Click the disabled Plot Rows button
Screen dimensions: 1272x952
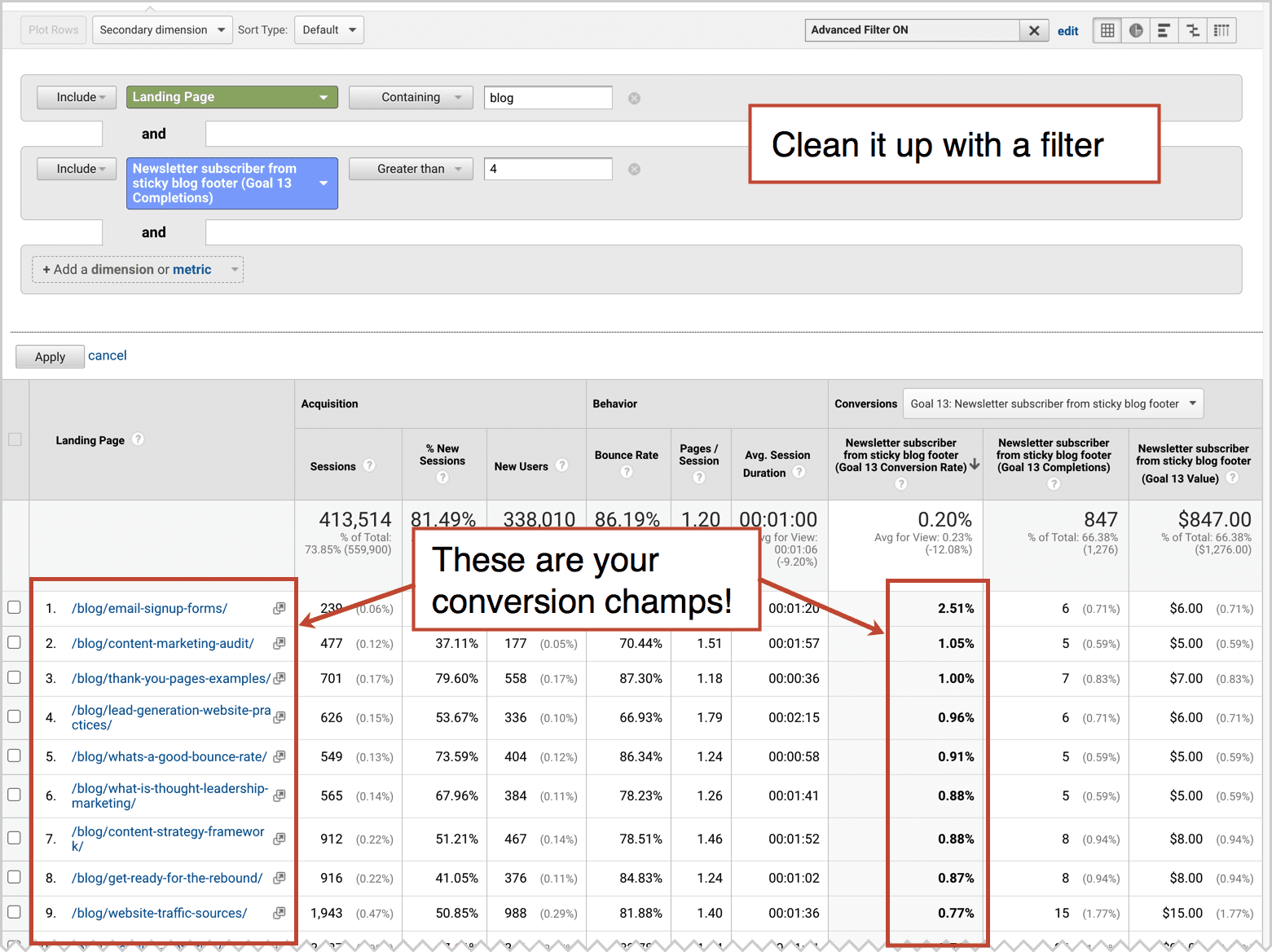pyautogui.click(x=54, y=30)
